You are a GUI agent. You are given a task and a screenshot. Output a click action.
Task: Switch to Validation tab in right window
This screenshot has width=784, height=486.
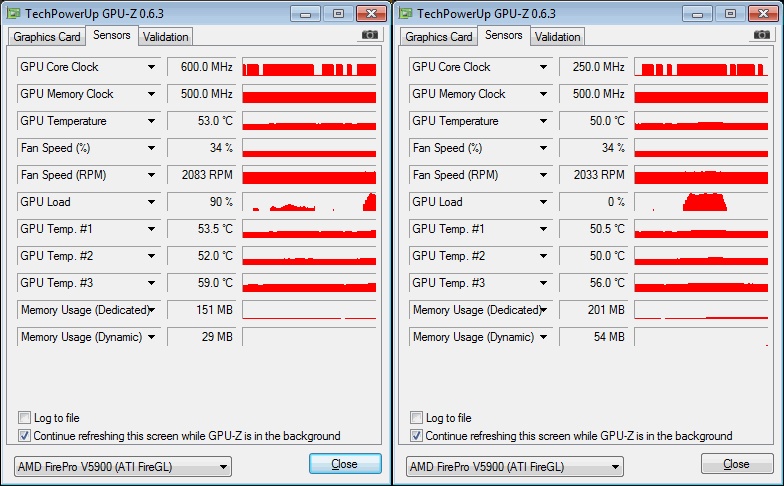[x=558, y=37]
